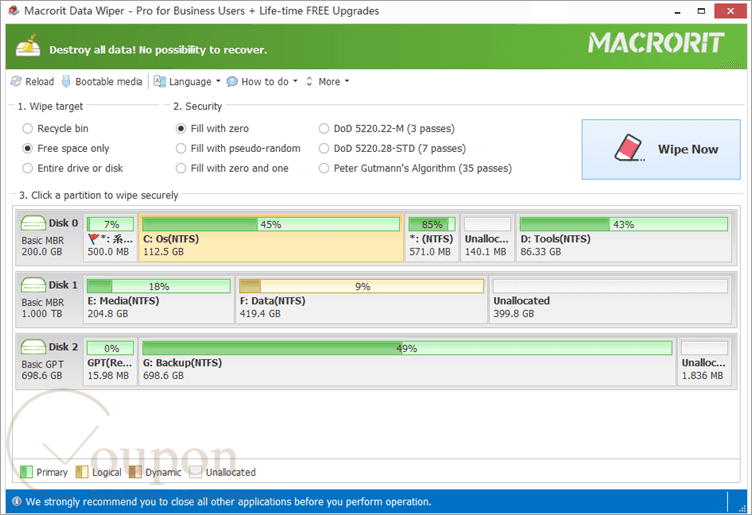This screenshot has width=752, height=515.
Task: Maximize the Macrorit Data Wiper window
Action: [701, 11]
